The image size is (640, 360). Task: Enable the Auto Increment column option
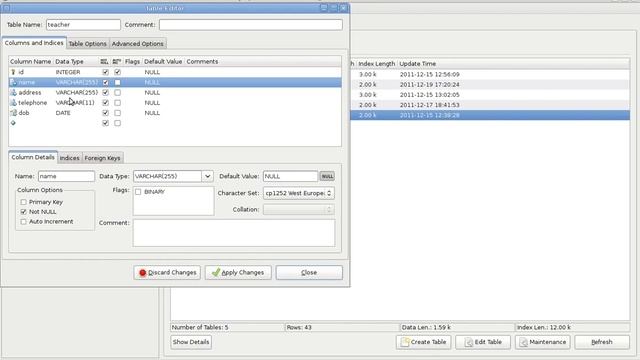23,222
